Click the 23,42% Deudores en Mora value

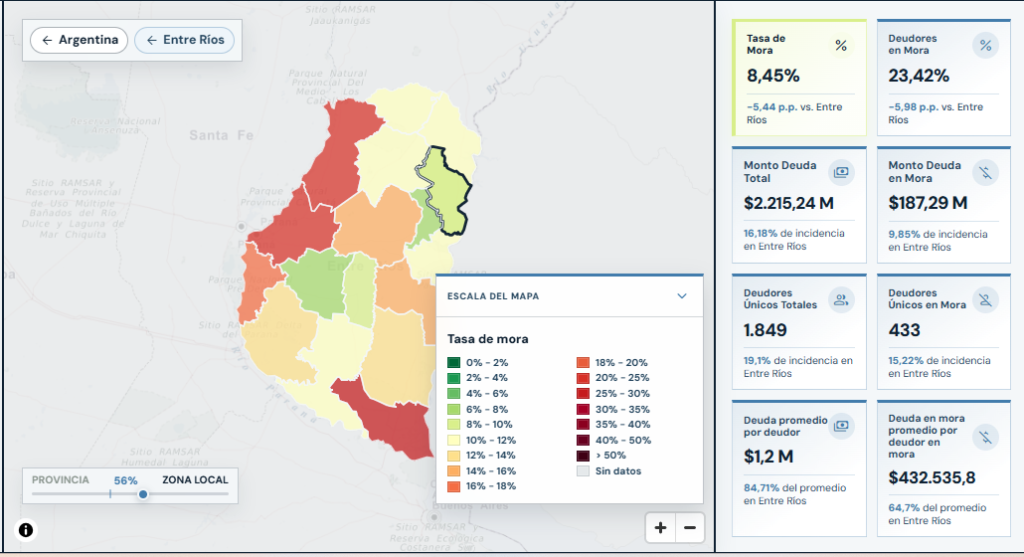[918, 76]
